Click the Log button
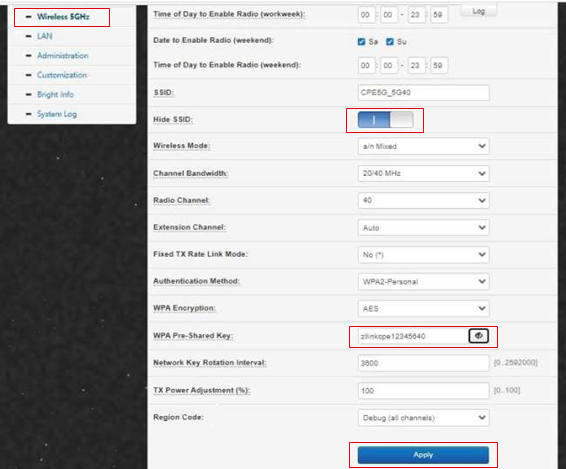Viewport: 566px width, 469px height. [x=479, y=11]
